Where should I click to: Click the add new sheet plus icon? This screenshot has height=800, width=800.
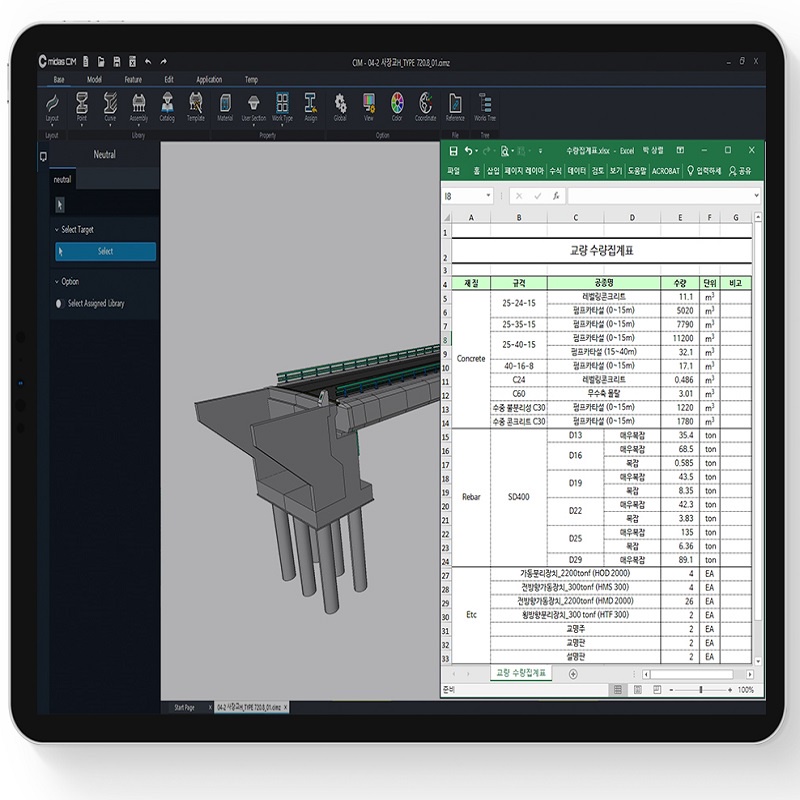573,674
